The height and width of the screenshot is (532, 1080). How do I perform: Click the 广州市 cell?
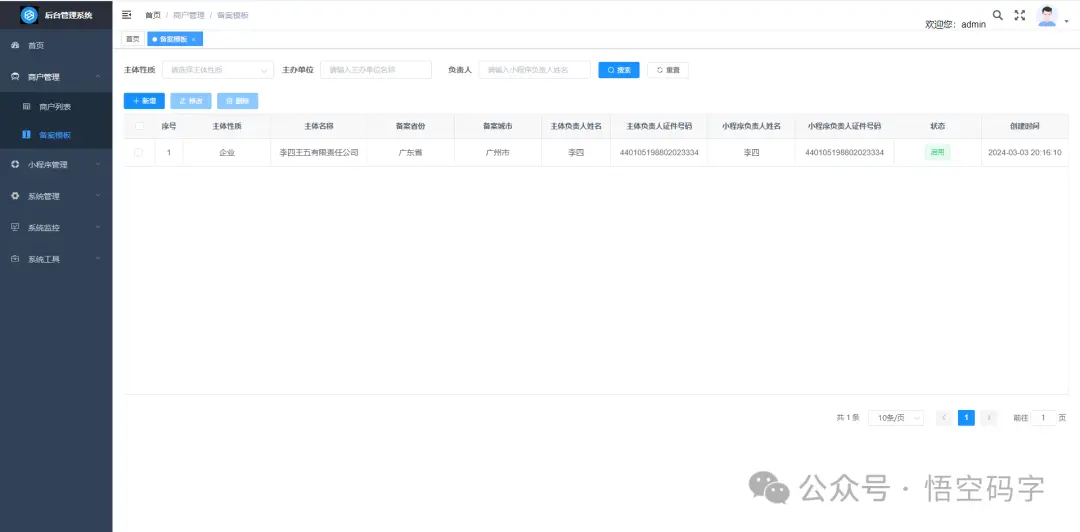497,153
